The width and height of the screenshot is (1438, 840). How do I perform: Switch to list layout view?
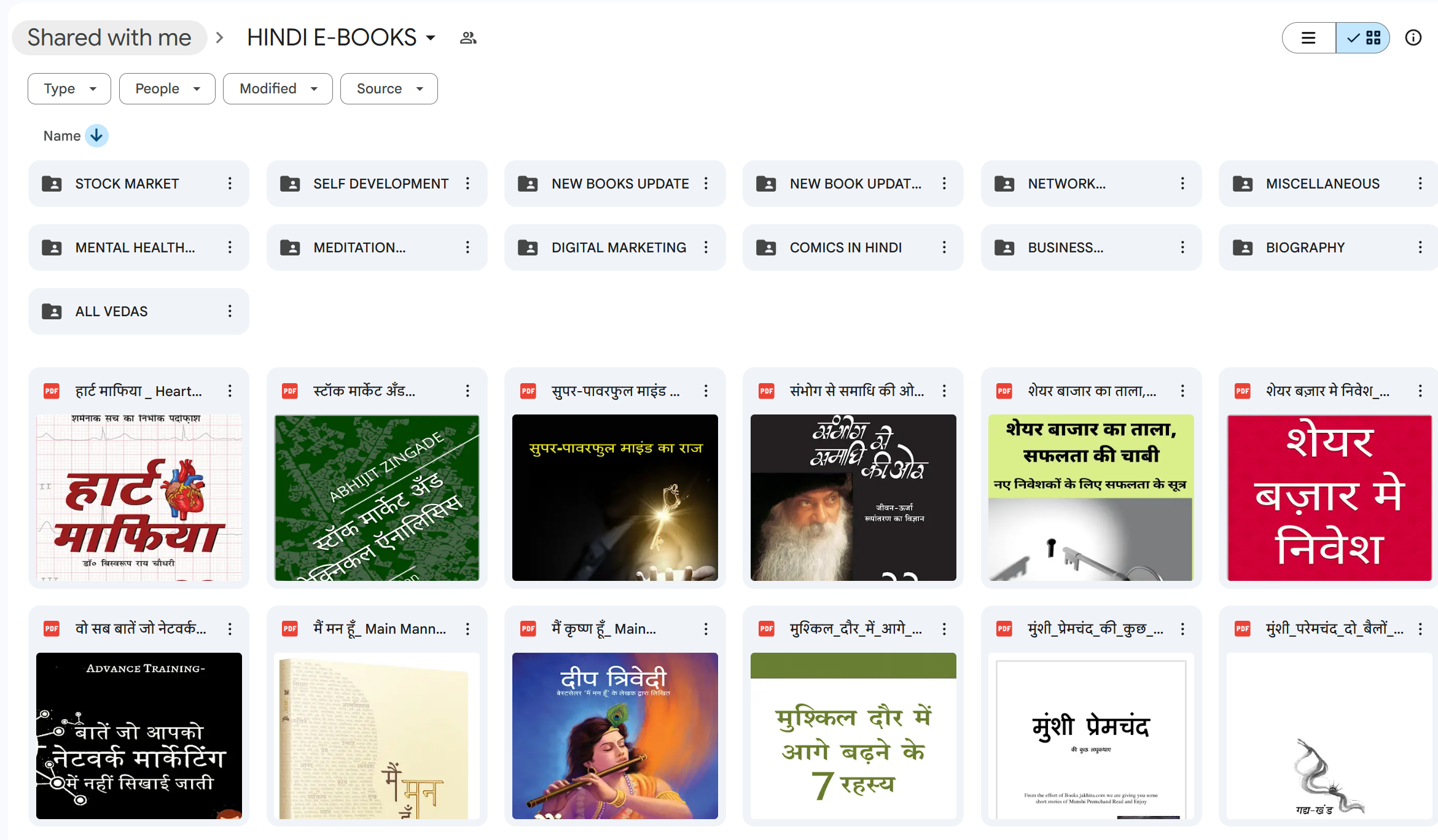point(1308,38)
